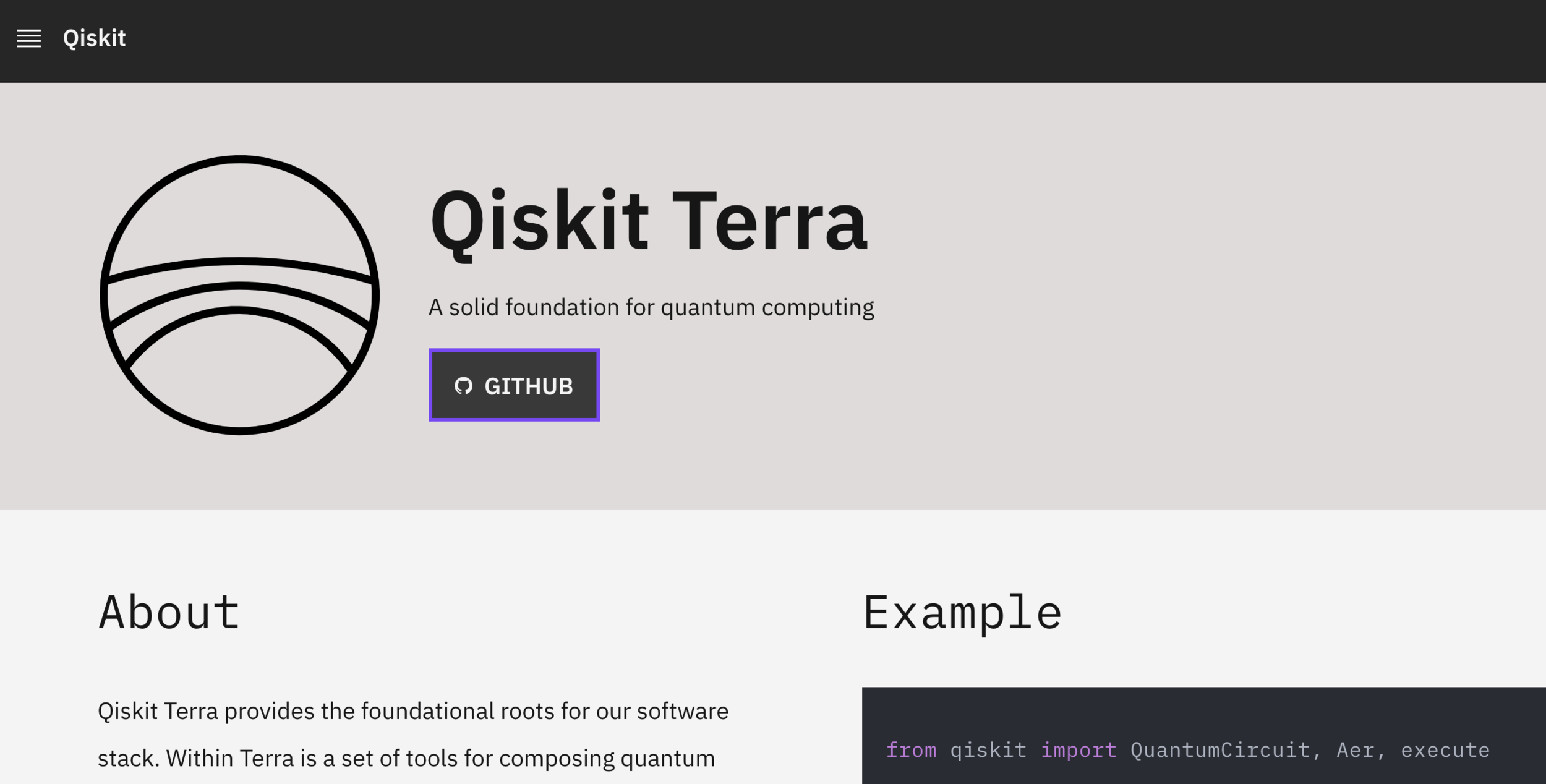1546x784 pixels.
Task: Click the 'from' keyword in code
Action: click(911, 750)
